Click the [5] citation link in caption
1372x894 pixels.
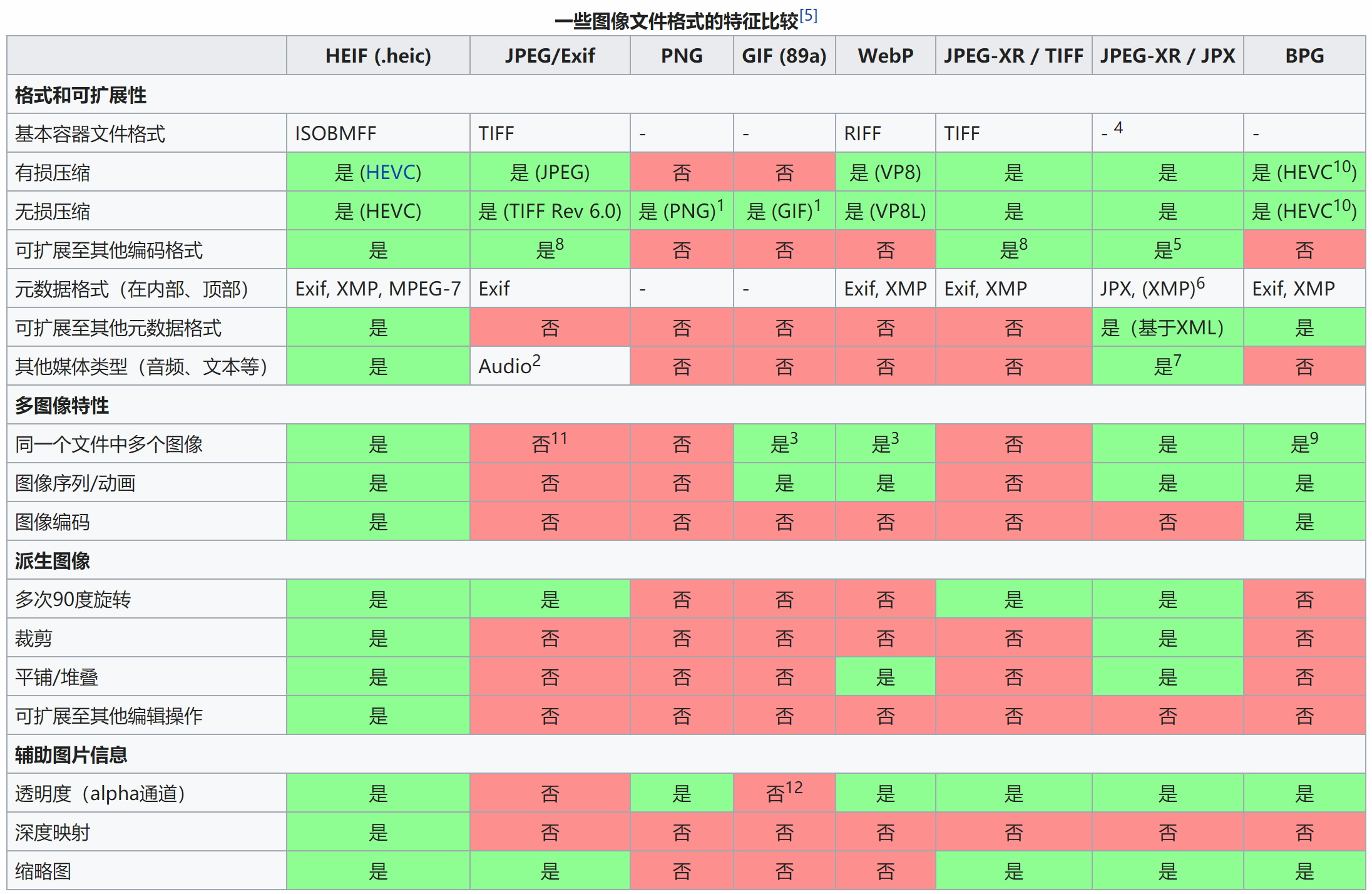[808, 16]
